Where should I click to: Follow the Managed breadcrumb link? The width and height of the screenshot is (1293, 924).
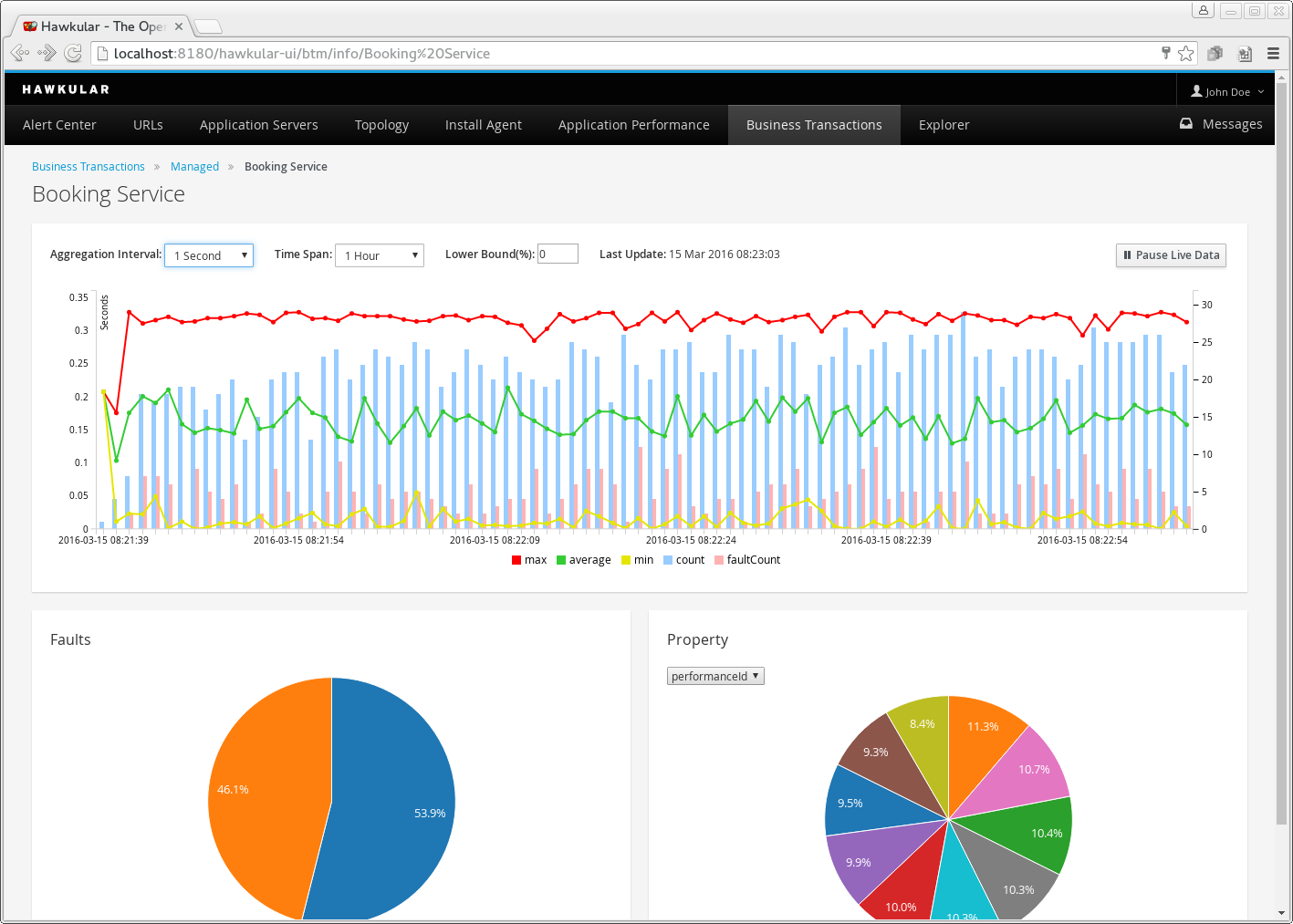[x=194, y=166]
